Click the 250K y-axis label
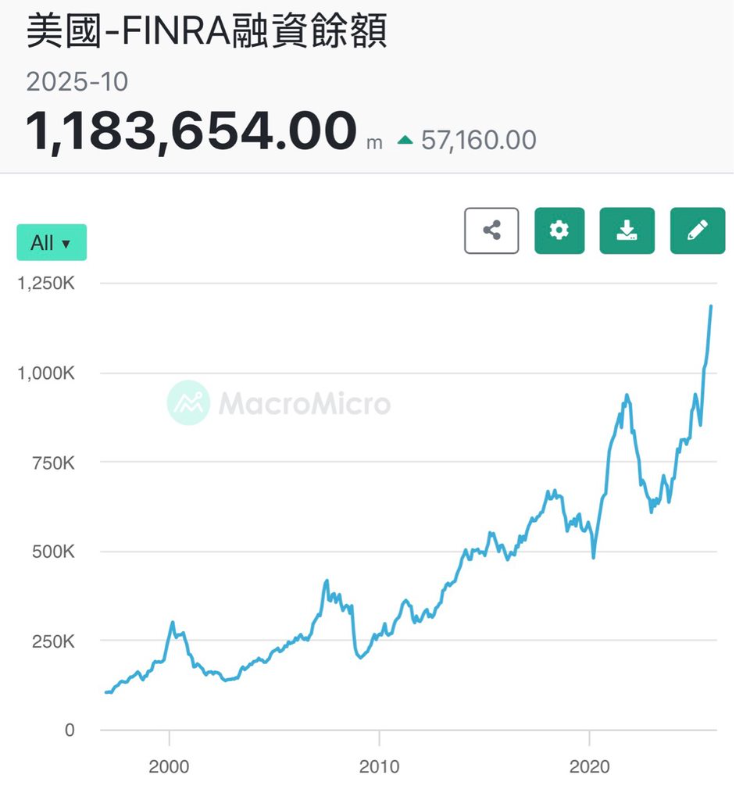The height and width of the screenshot is (800, 734). 52,641
